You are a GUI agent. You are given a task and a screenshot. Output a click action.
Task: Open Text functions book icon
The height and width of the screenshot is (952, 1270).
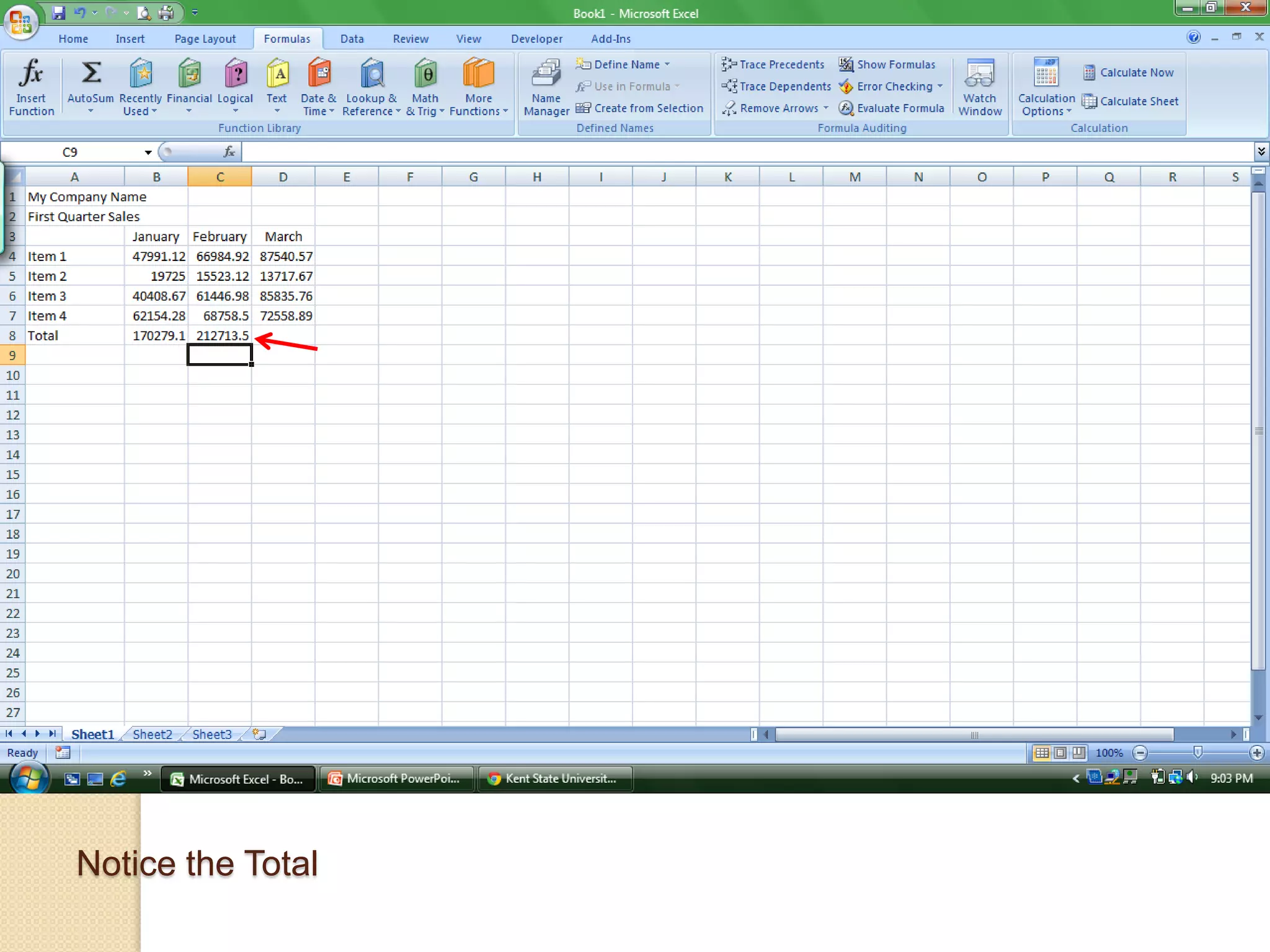point(277,74)
